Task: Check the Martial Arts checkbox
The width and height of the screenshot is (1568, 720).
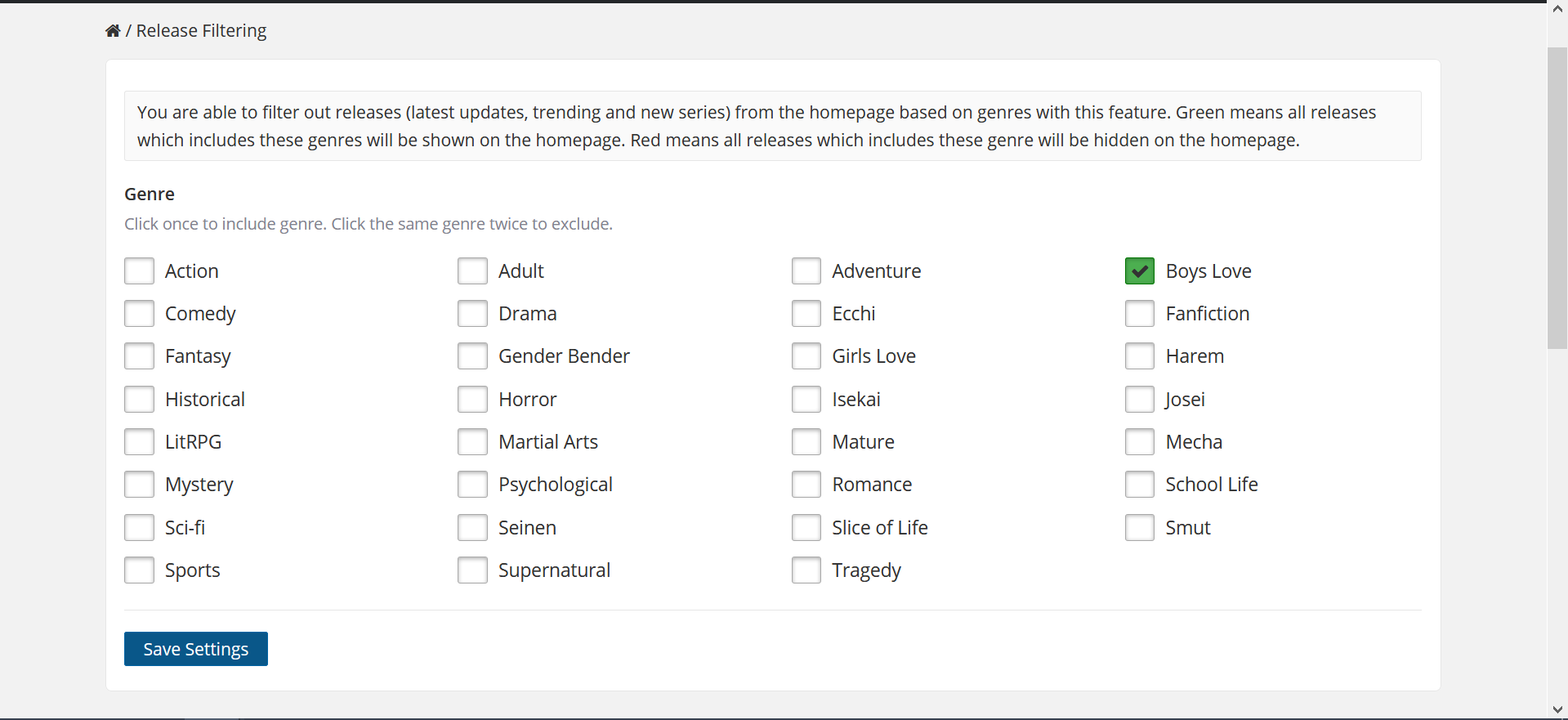Action: point(472,442)
